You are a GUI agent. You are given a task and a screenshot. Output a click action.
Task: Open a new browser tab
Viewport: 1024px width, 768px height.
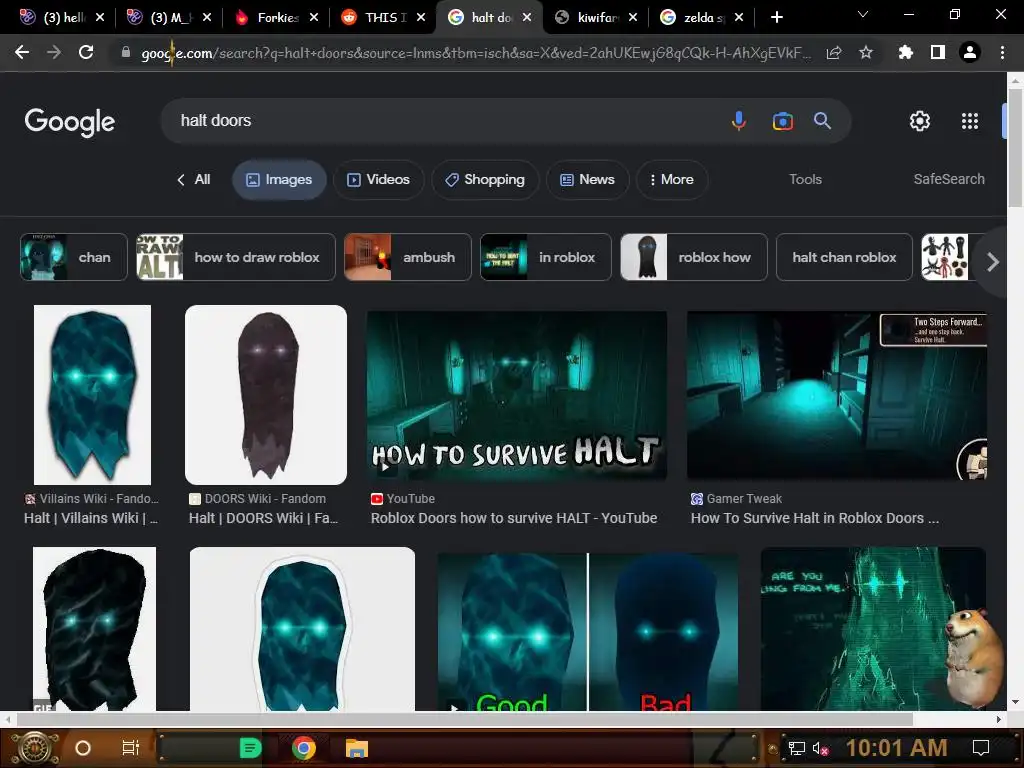tap(776, 18)
